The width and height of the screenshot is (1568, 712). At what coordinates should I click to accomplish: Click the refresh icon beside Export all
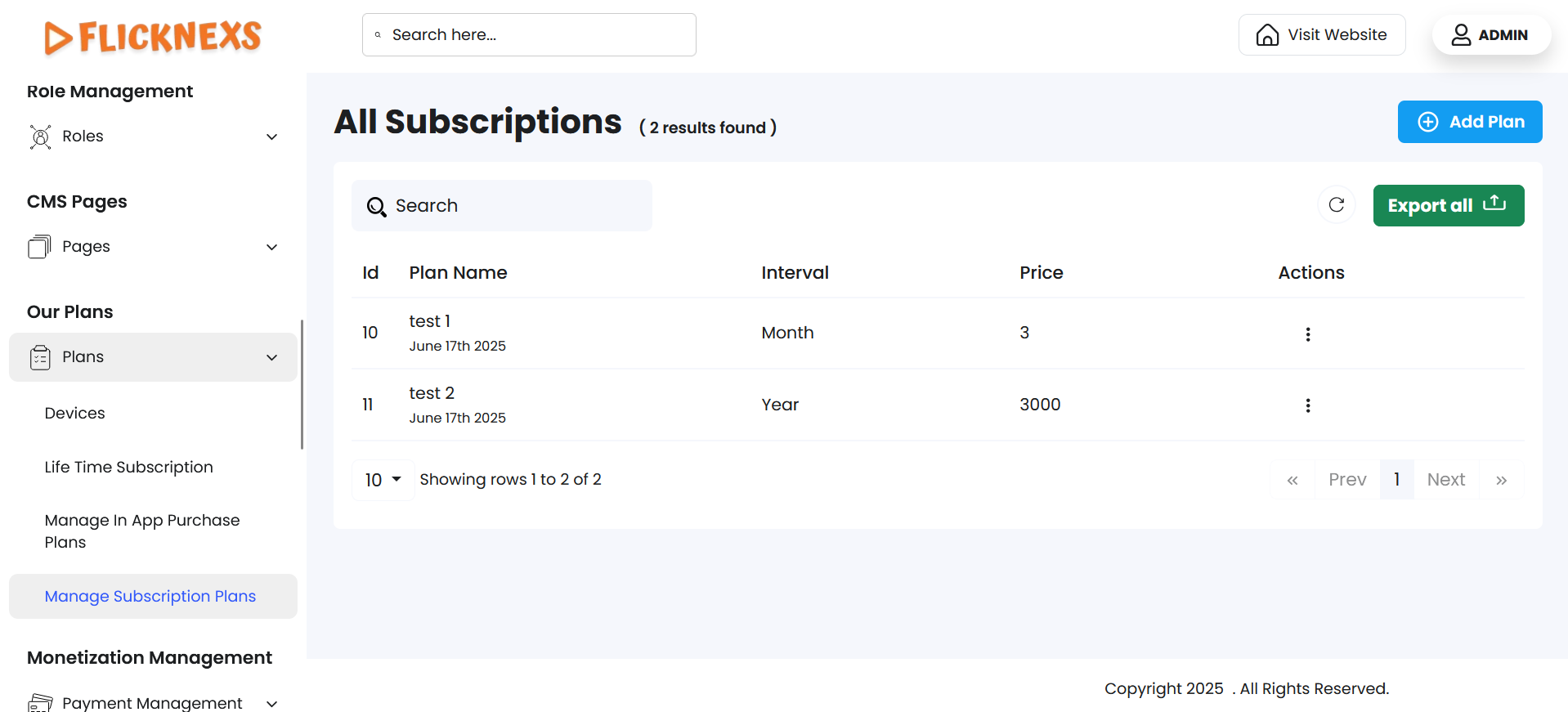[1336, 205]
